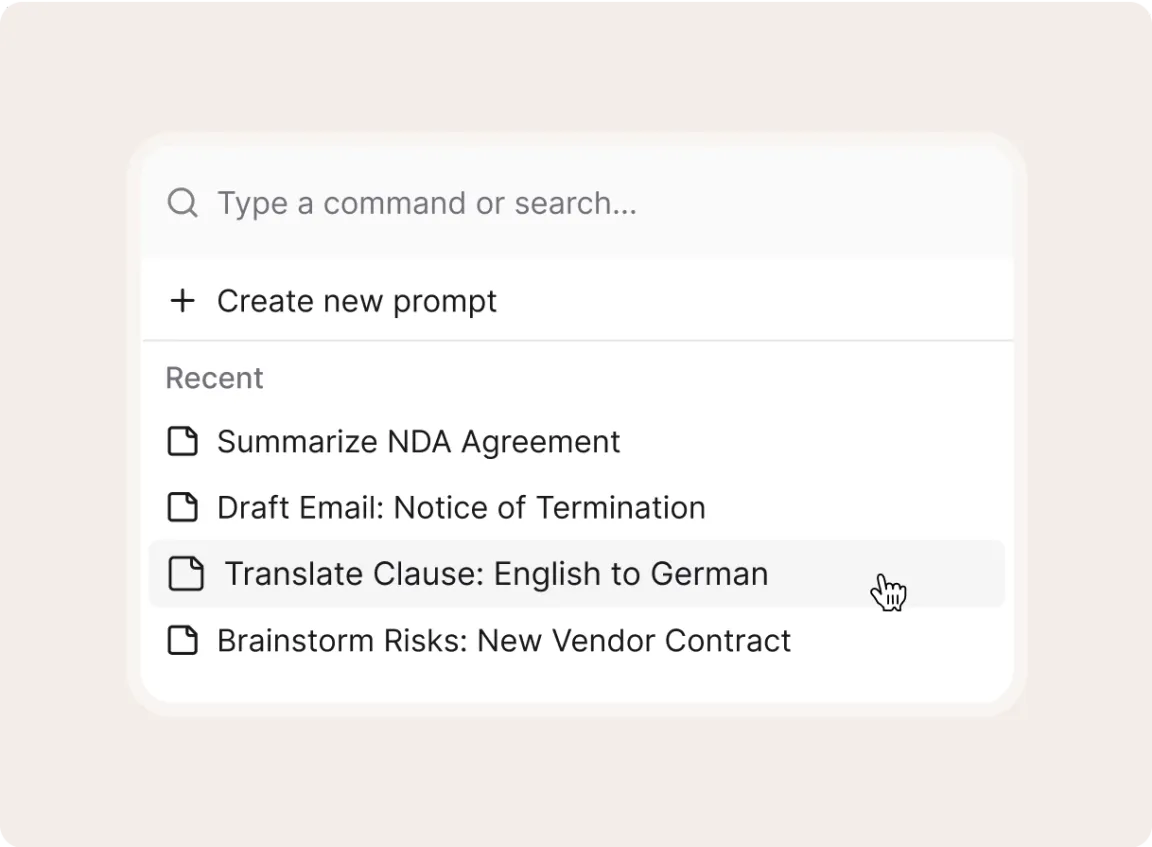Click the plus icon beside Create new prompt

tap(183, 300)
